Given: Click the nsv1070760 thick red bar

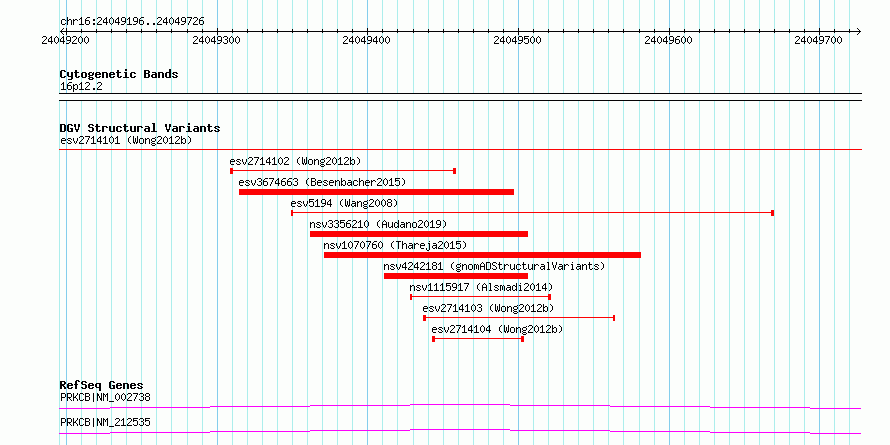Looking at the screenshot, I should (482, 255).
